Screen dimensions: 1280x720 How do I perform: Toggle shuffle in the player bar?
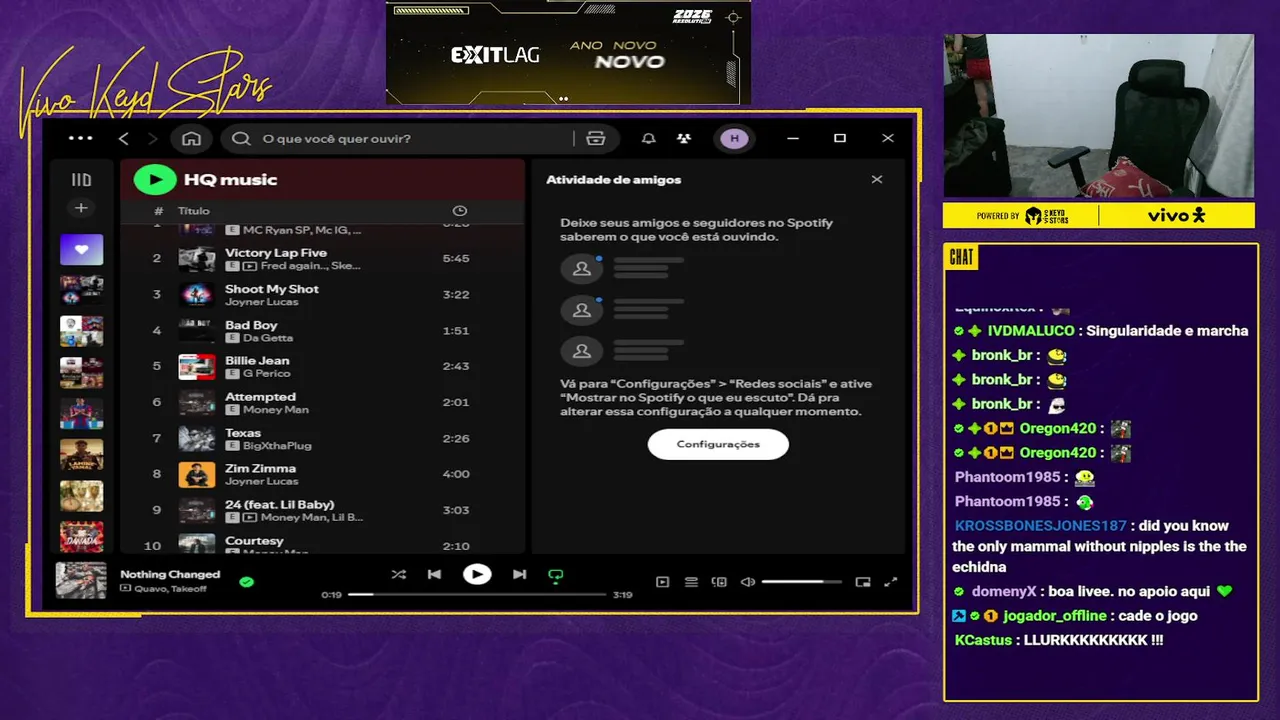(x=399, y=575)
